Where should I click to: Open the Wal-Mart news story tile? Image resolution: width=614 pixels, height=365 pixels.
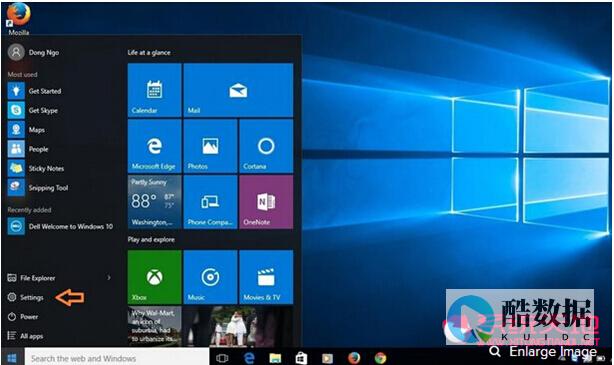pos(154,326)
